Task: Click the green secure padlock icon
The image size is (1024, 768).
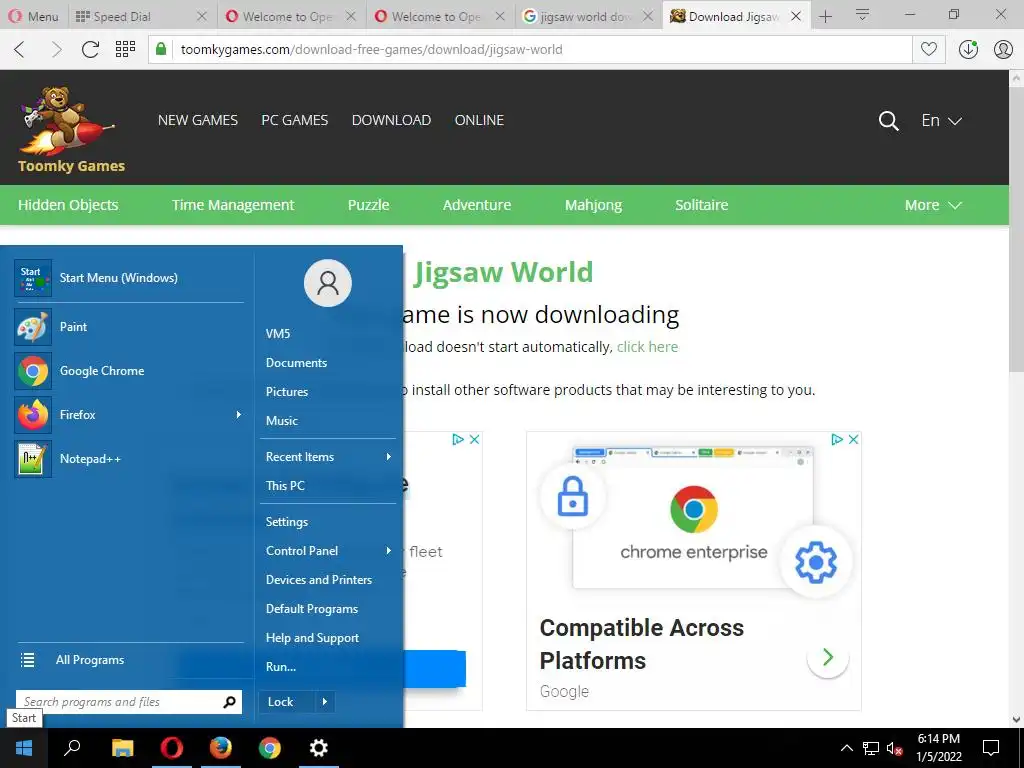Action: pyautogui.click(x=161, y=49)
